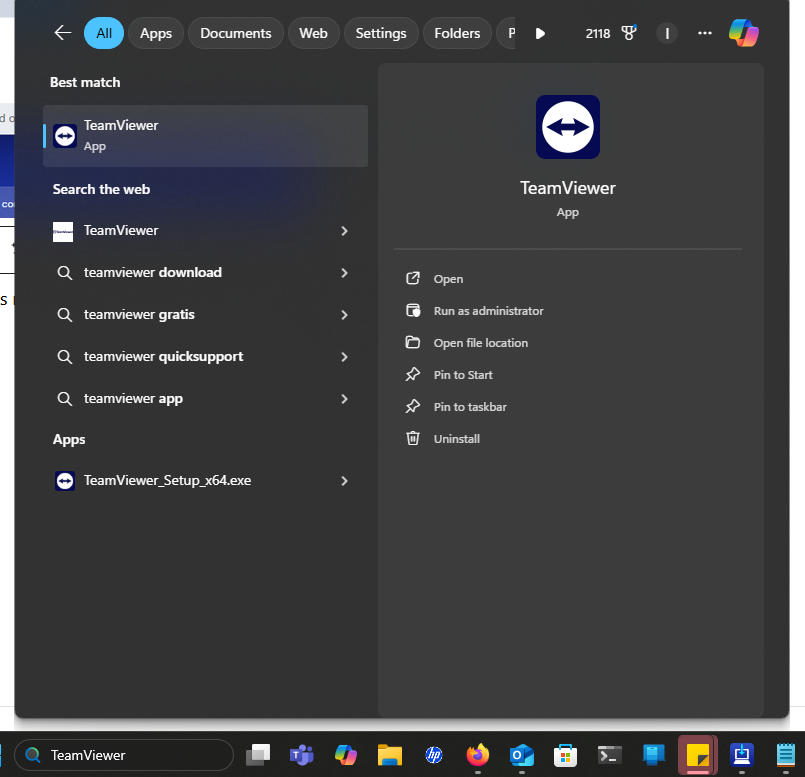Screen dimensions: 805x777
Task: Click the Pin to taskbar pin icon
Action: (413, 406)
